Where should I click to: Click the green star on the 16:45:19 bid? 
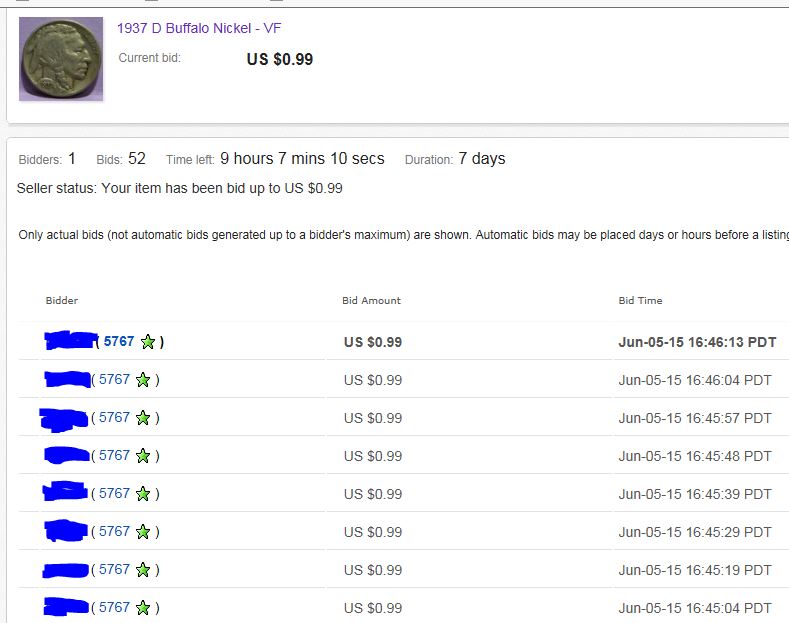143,570
